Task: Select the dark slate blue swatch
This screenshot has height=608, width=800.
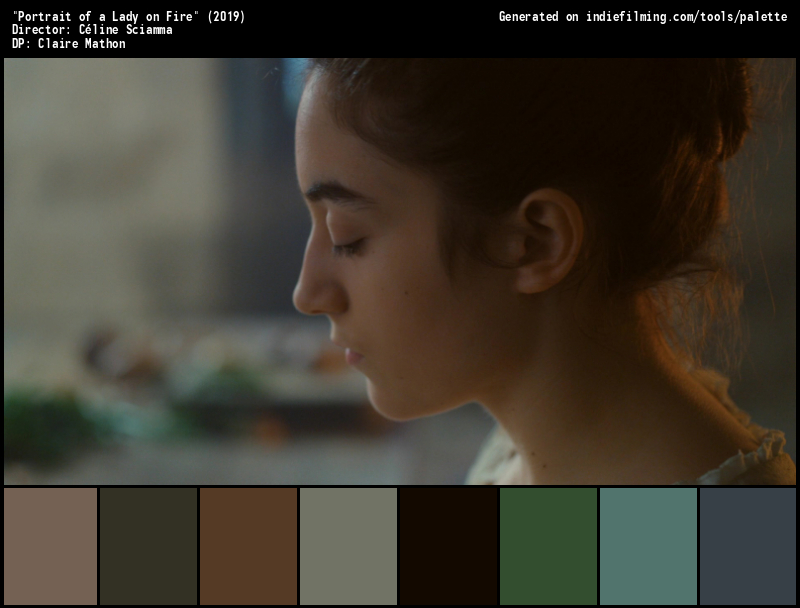Action: (x=747, y=546)
